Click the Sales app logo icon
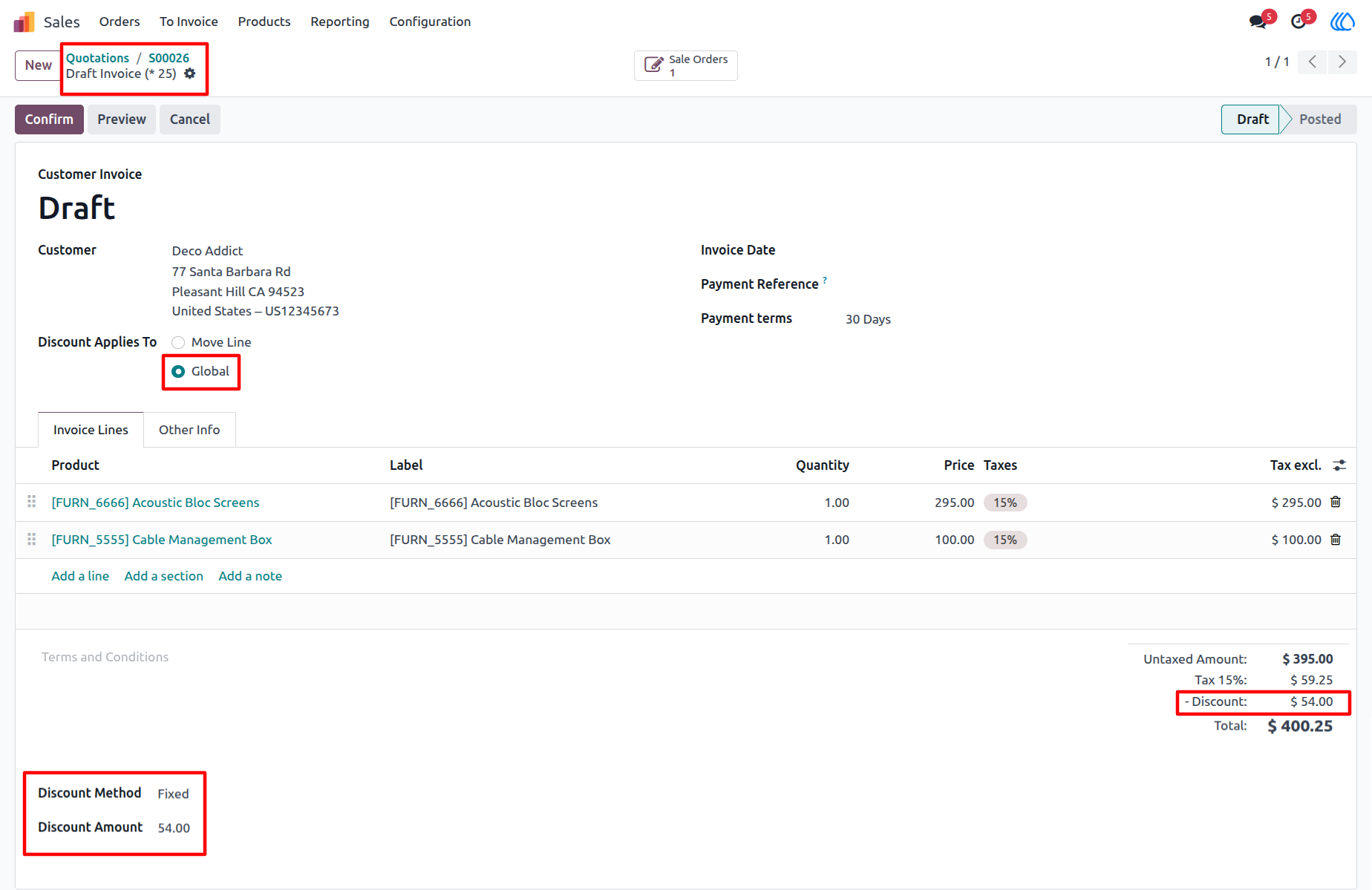Screen dimensions: 1372x890 [x=24, y=22]
